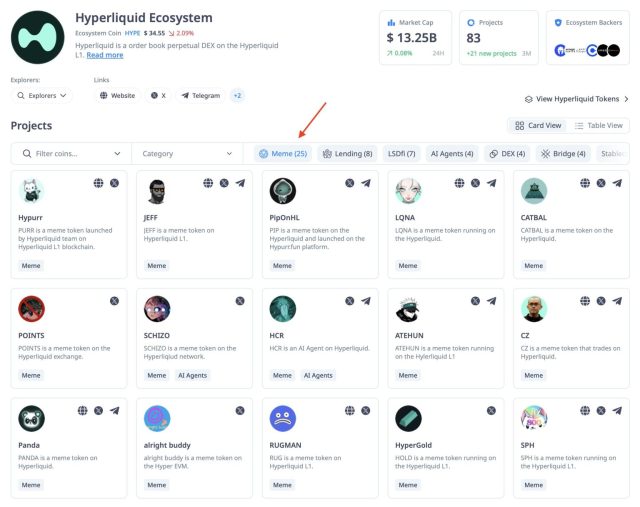Show the +2 additional links

click(x=237, y=96)
